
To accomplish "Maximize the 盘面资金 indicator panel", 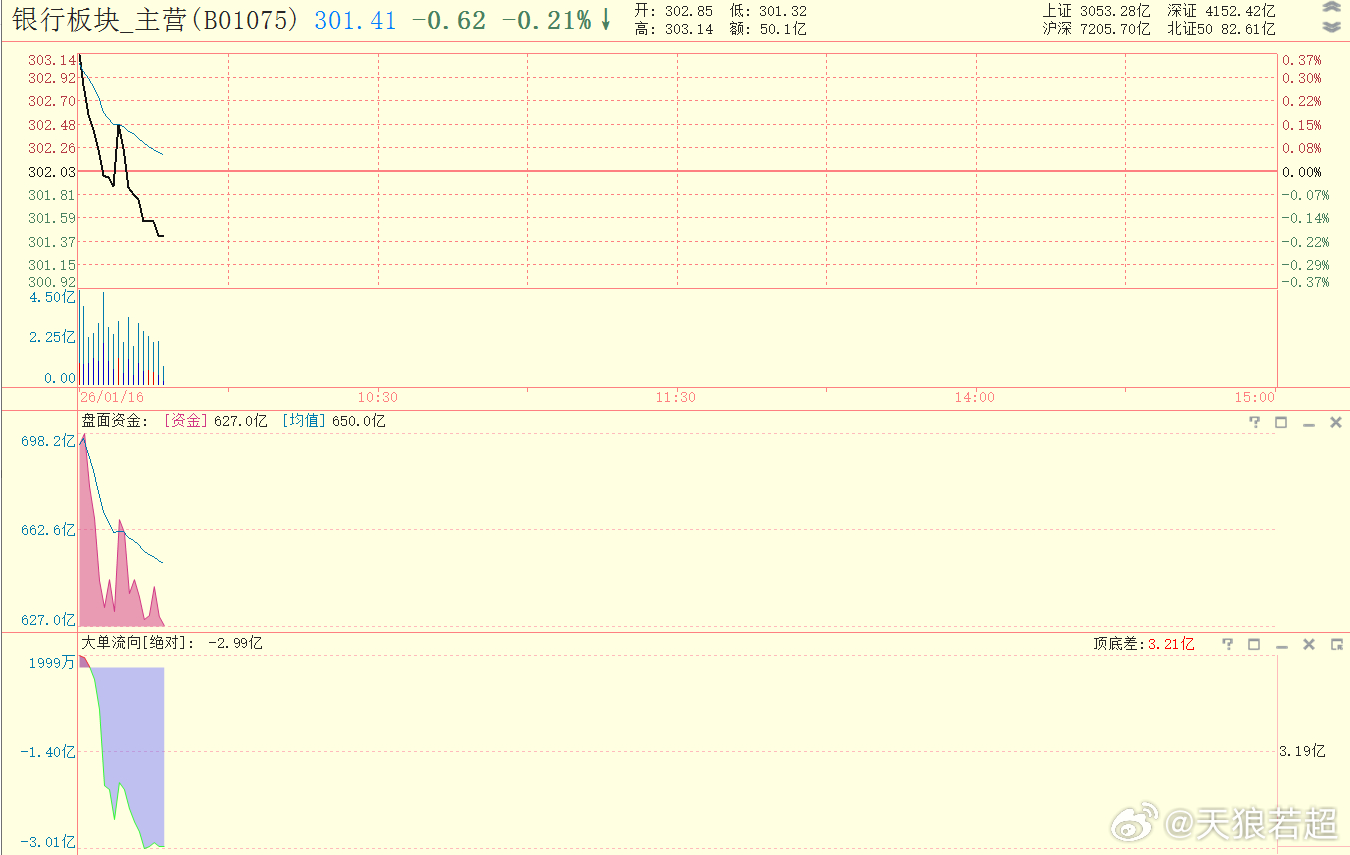I will click(x=1281, y=423).
